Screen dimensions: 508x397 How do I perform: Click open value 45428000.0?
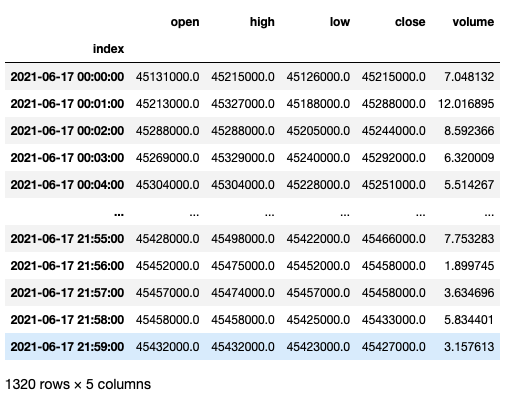167,239
